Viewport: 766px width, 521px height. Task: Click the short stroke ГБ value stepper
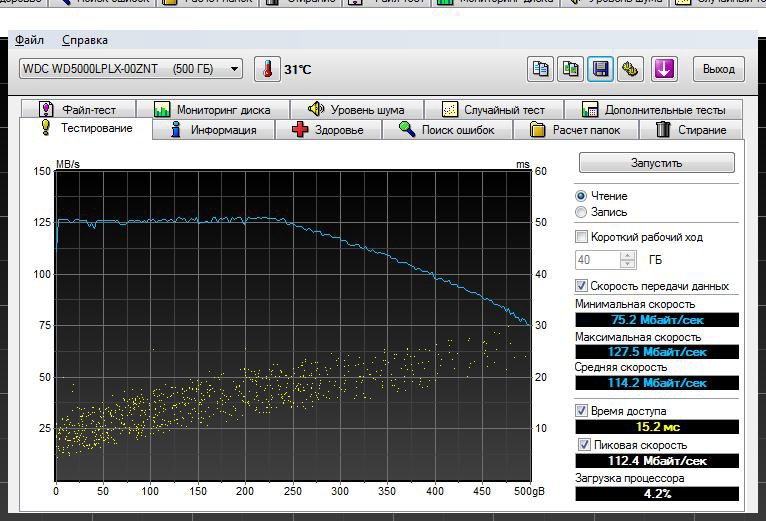click(627, 259)
